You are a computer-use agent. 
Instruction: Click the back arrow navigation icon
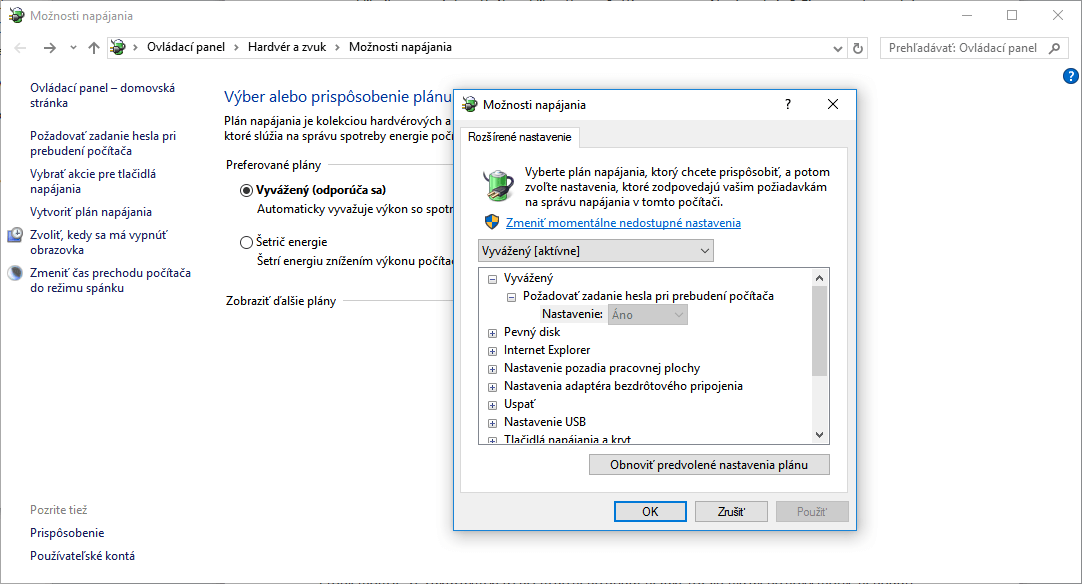21,48
